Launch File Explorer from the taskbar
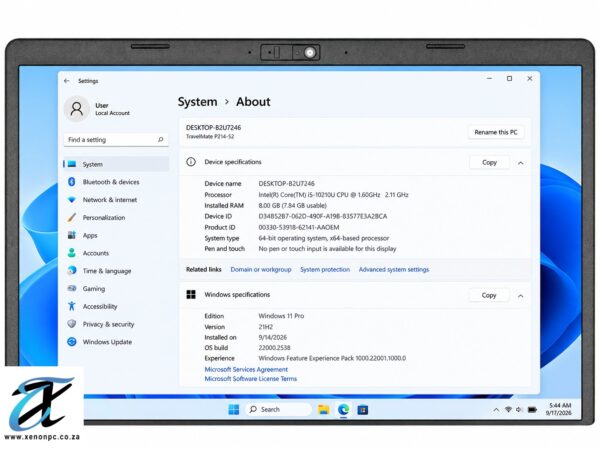The width and height of the screenshot is (600, 450). [x=324, y=410]
